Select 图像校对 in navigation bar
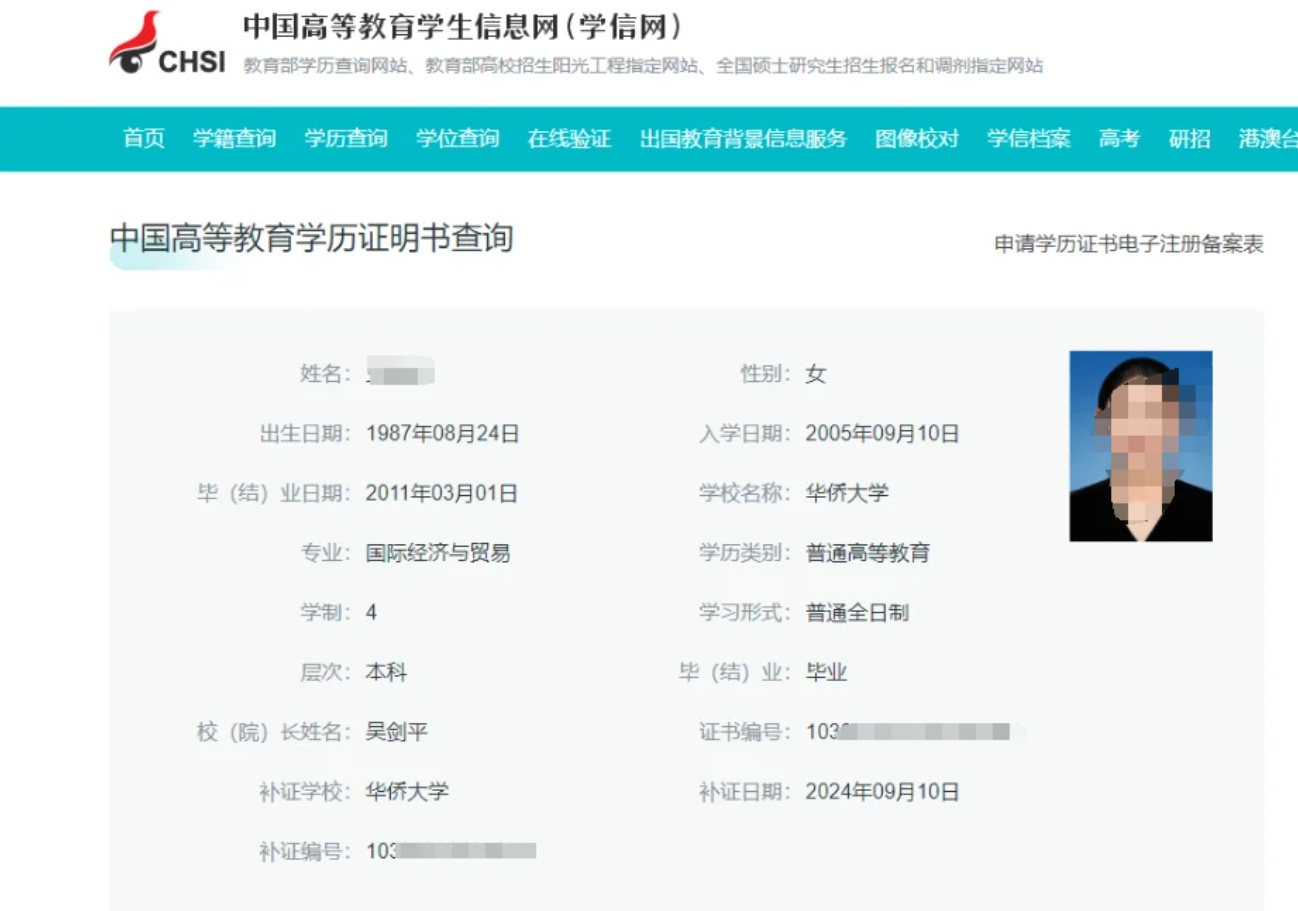The width and height of the screenshot is (1298, 911). click(917, 139)
